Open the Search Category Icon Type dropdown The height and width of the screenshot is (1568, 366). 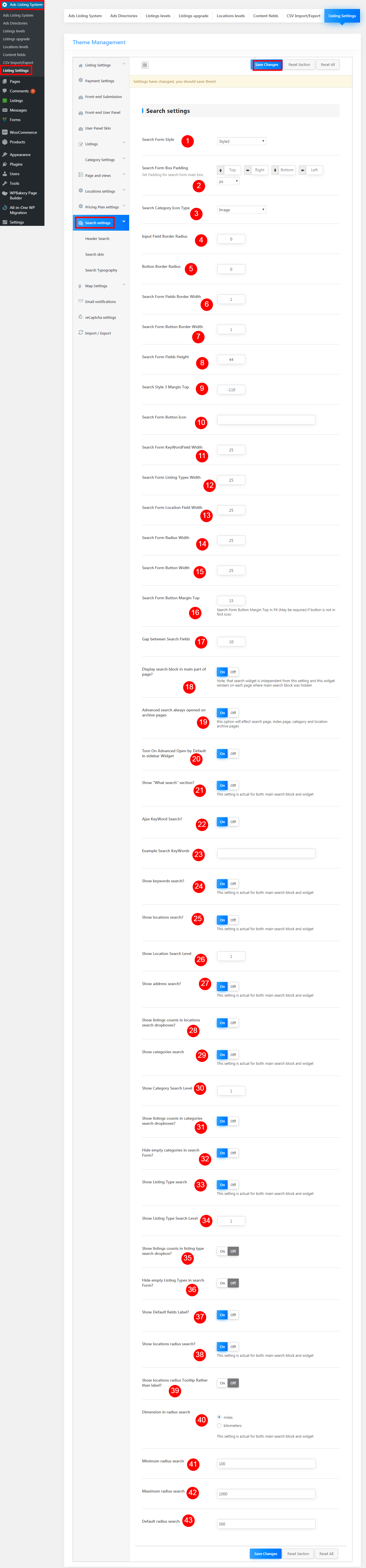241,210
